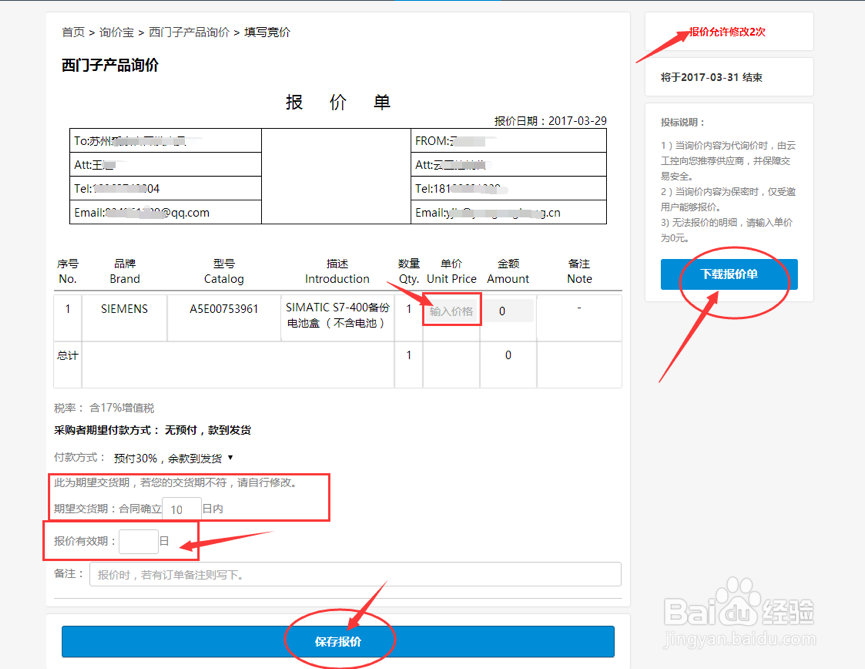The width and height of the screenshot is (865, 669).
Task: Click the SIEMENS brand cell
Action: [124, 310]
